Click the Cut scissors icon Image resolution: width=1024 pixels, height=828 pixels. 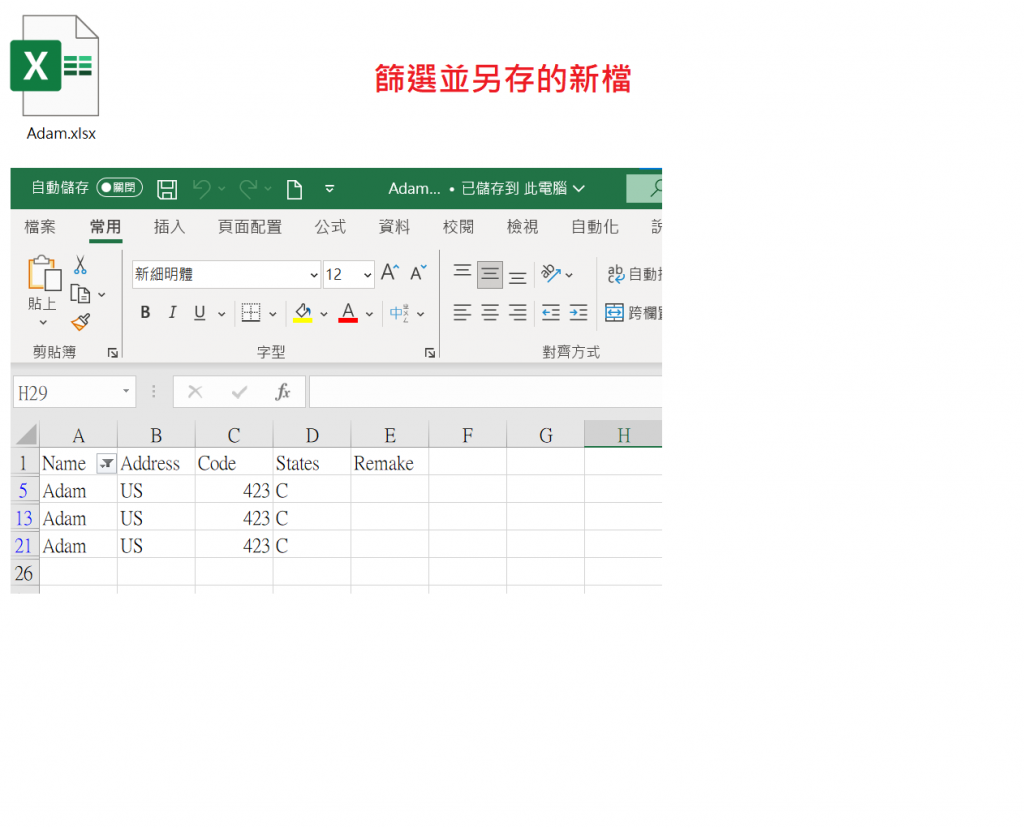tap(80, 265)
